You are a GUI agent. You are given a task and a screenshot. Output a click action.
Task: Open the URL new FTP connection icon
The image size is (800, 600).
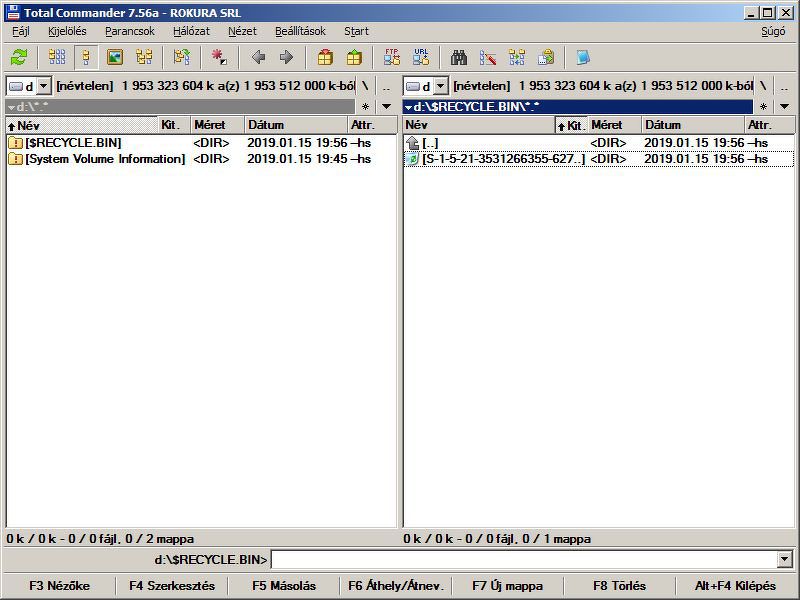pyautogui.click(x=421, y=57)
